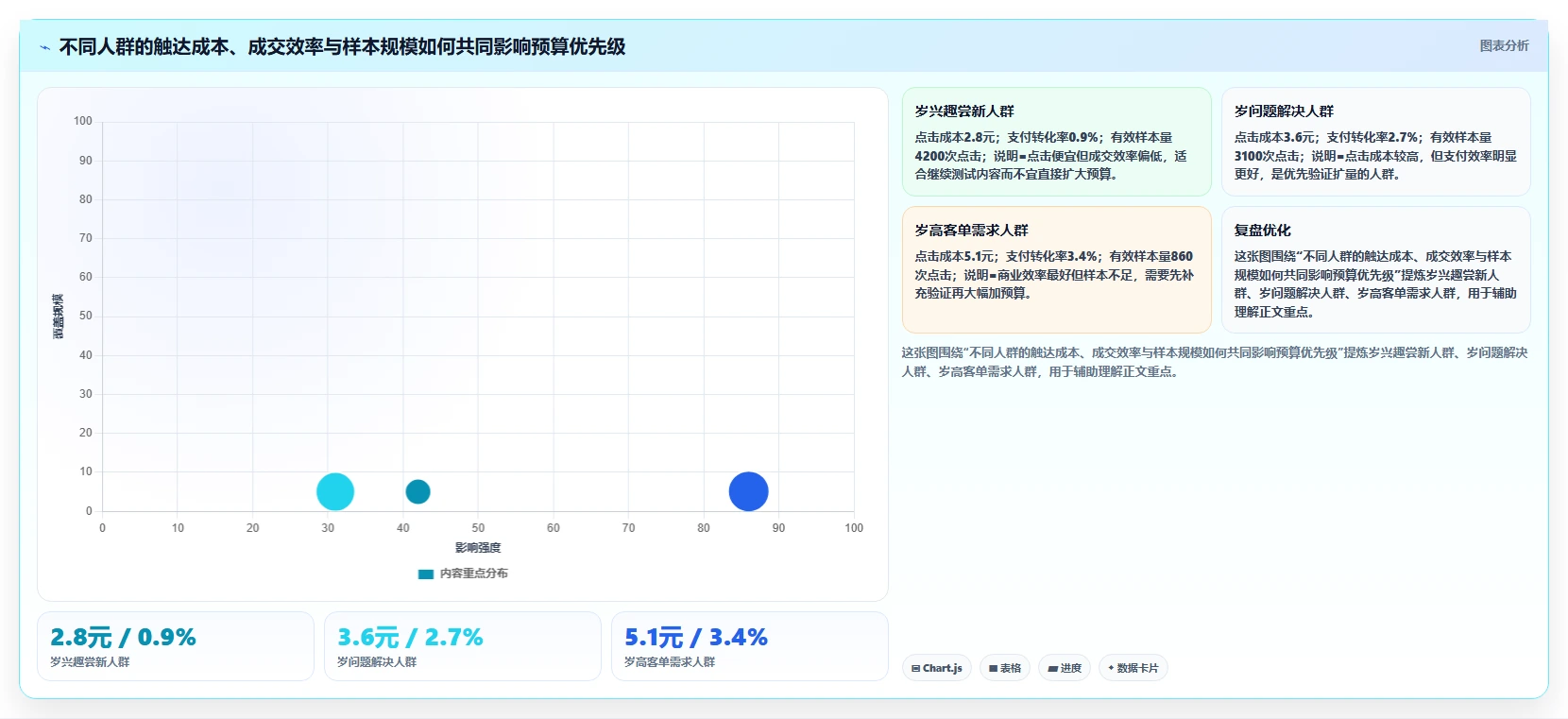Open the 数据卡片 tag chip

1133,668
